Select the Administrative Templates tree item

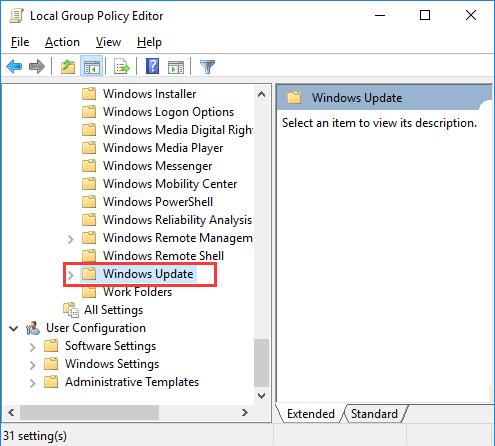132,382
